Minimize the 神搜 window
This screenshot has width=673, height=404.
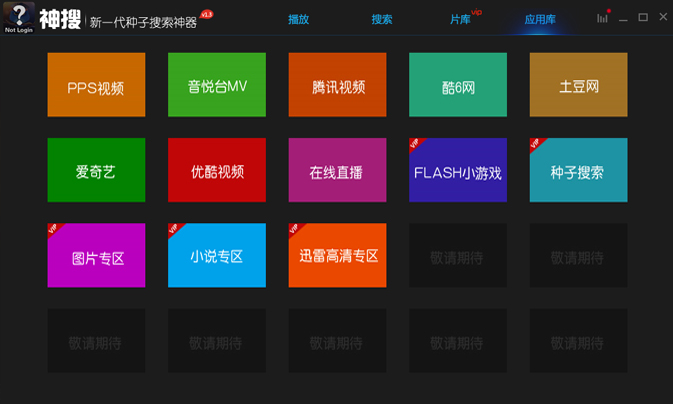tap(623, 19)
